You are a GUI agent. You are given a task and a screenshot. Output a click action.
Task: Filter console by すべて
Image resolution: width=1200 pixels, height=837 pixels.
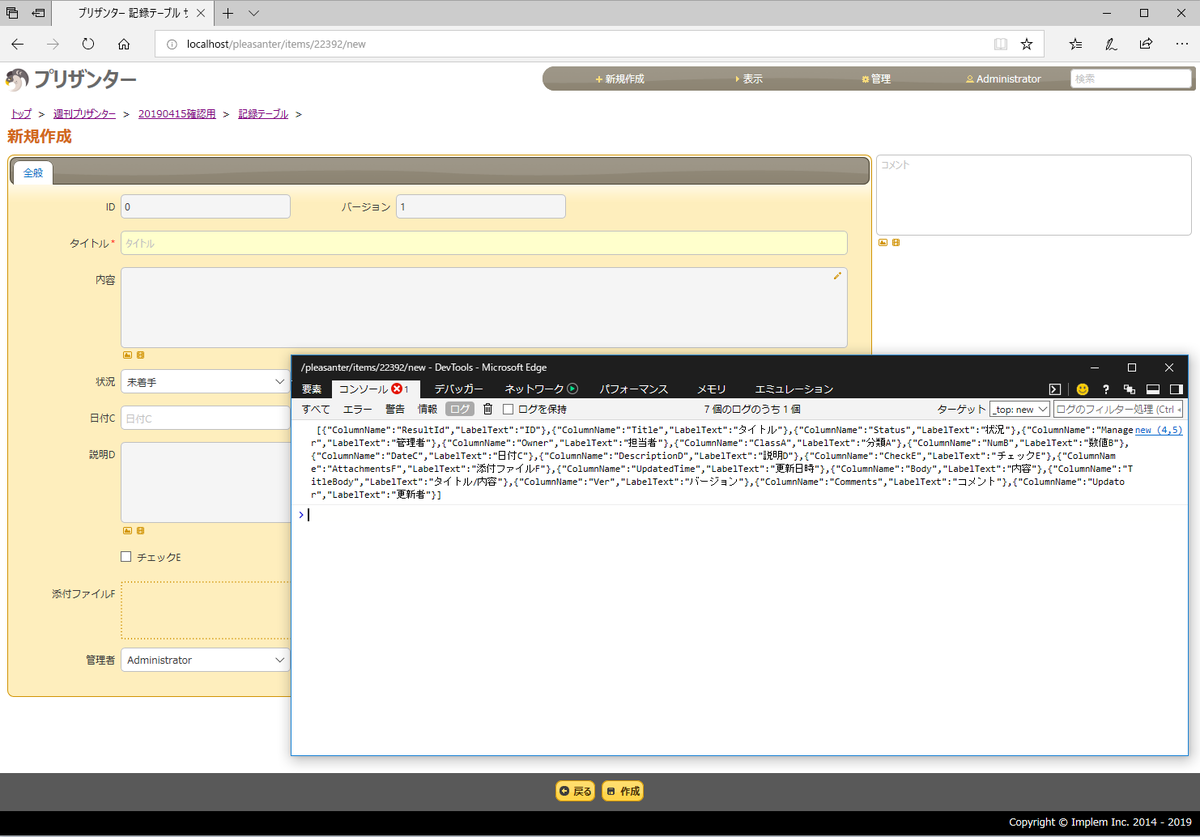coord(316,409)
